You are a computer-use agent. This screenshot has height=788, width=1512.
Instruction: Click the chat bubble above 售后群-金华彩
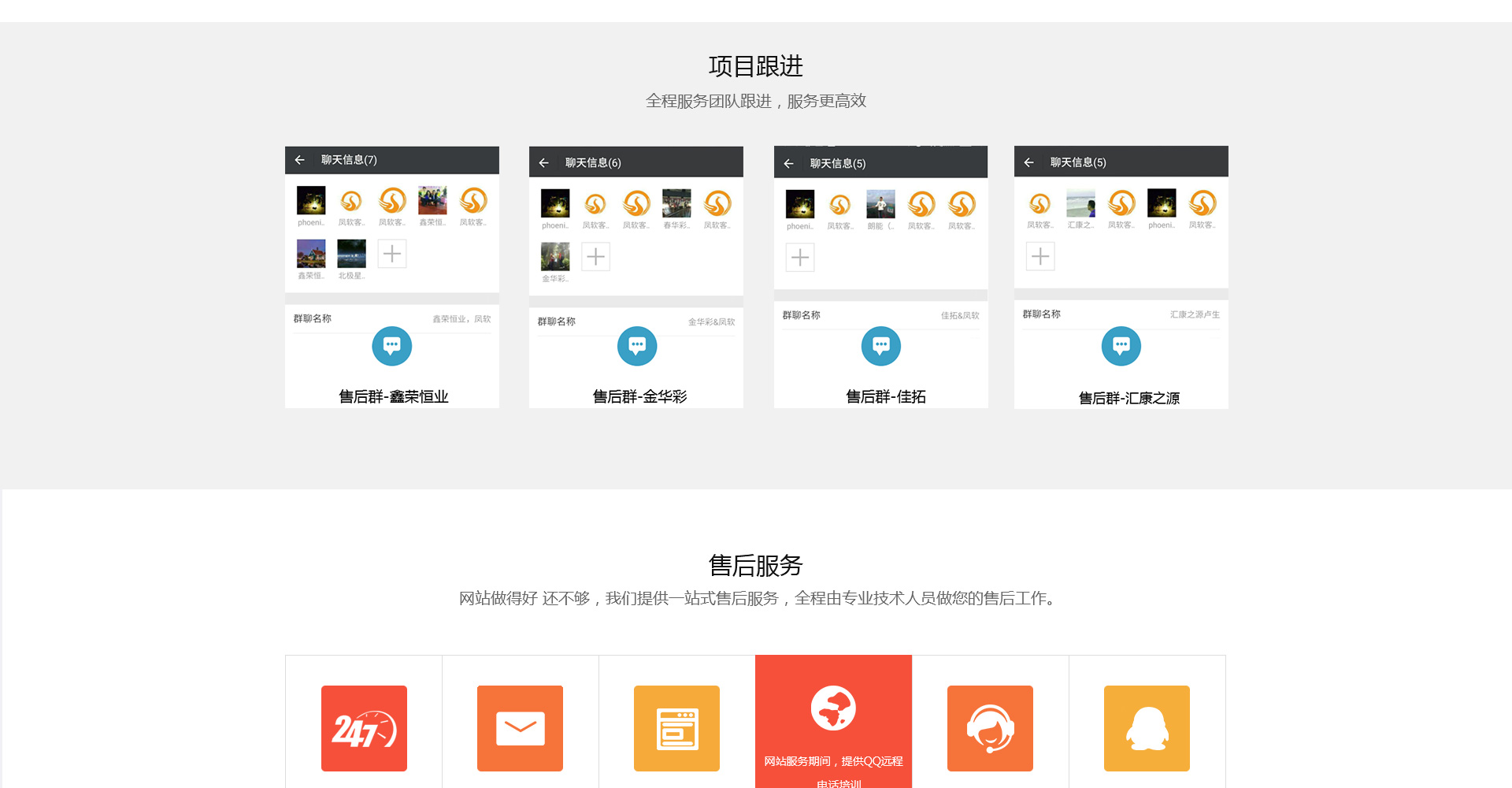pyautogui.click(x=637, y=346)
